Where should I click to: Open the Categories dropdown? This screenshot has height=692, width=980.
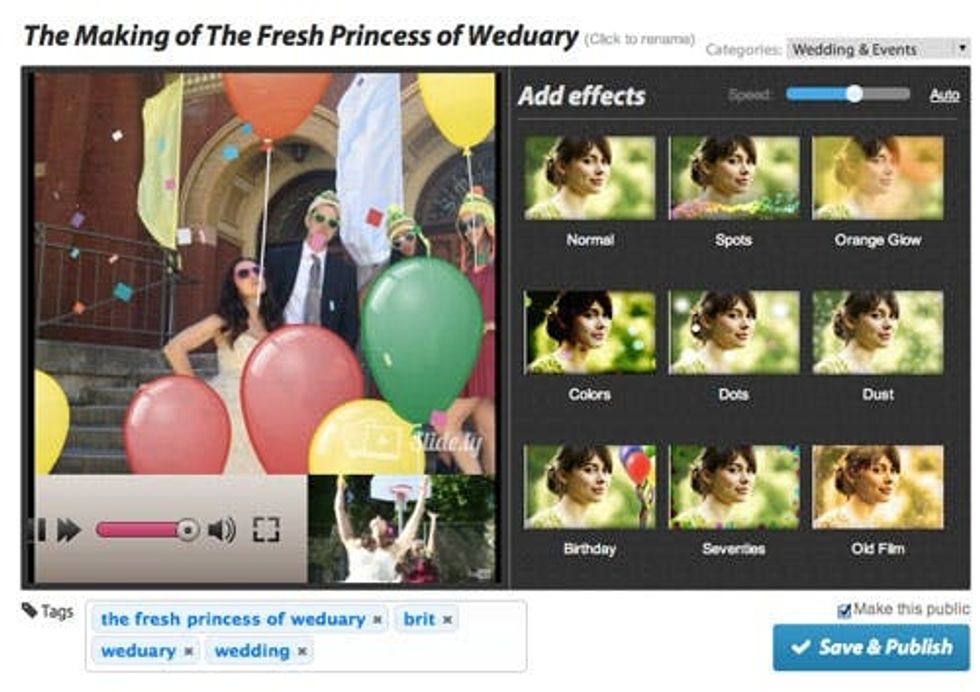pos(878,49)
